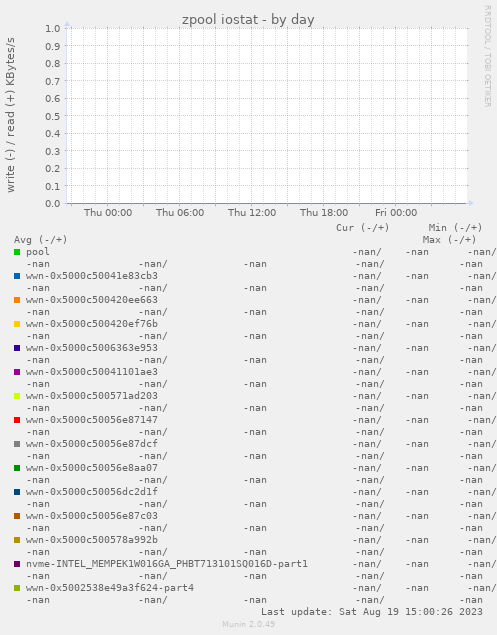Click the 'Max (-/+)' column header
This screenshot has width=497, height=635.
pyautogui.click(x=450, y=240)
